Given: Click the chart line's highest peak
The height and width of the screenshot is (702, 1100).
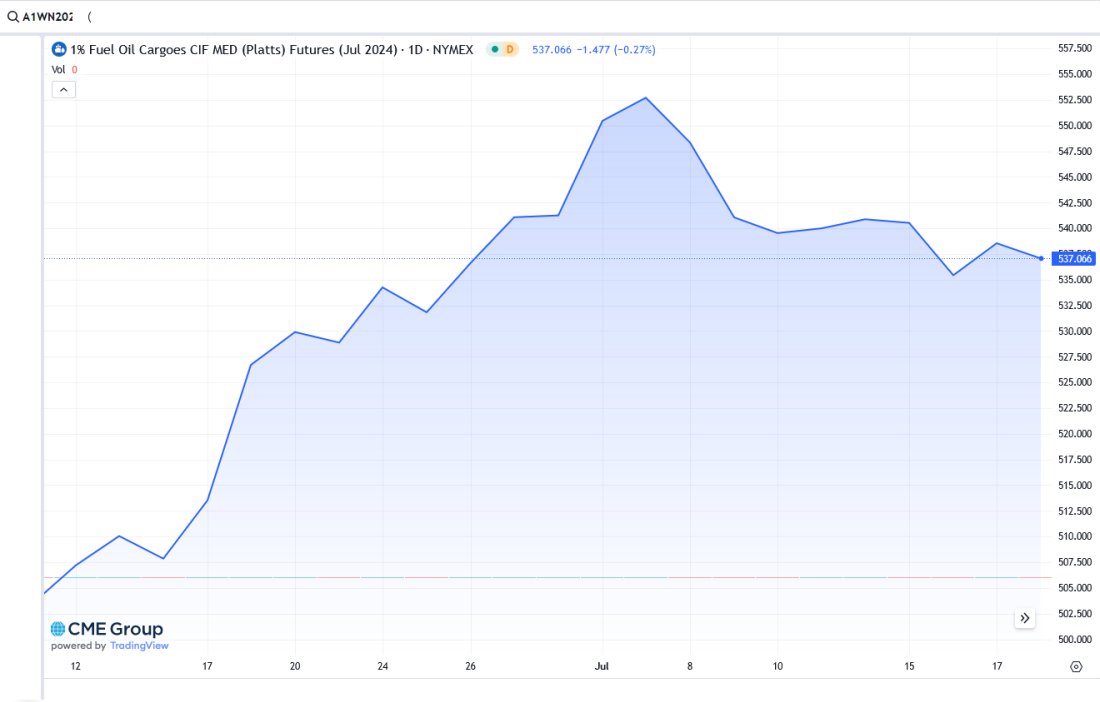Looking at the screenshot, I should [646, 98].
